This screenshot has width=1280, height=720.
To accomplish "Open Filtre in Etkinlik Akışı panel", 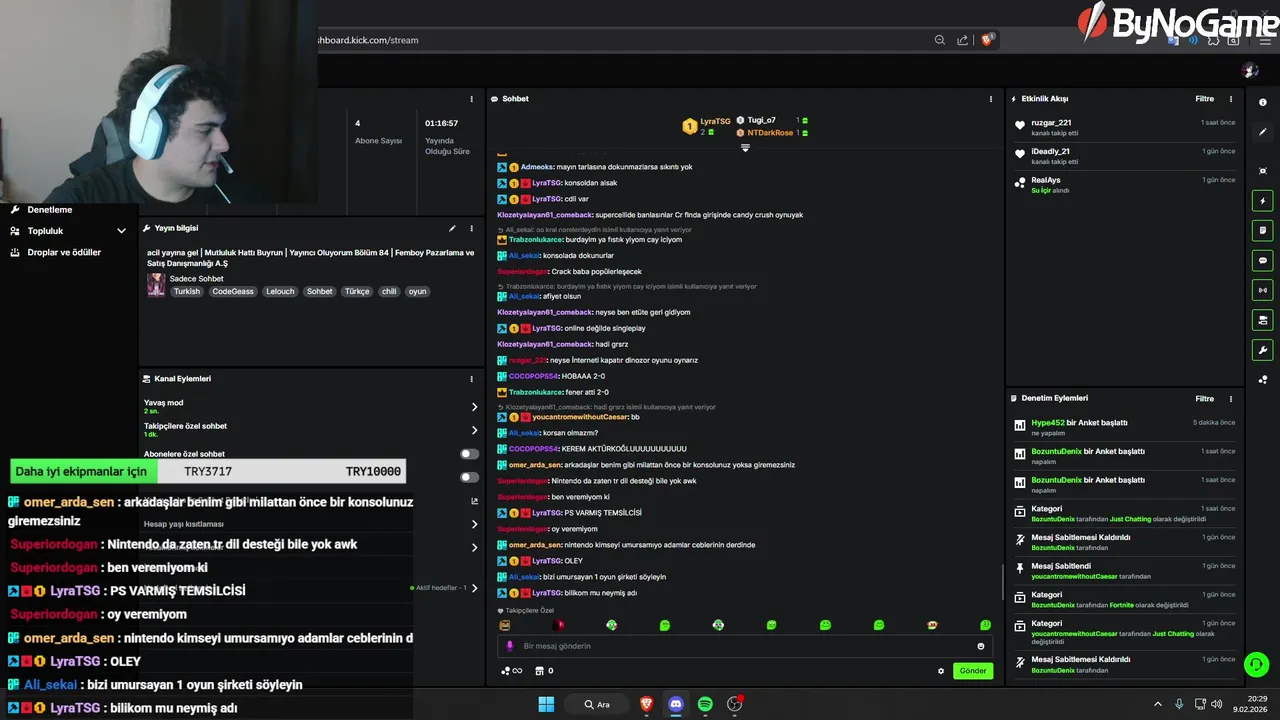I will (1205, 99).
